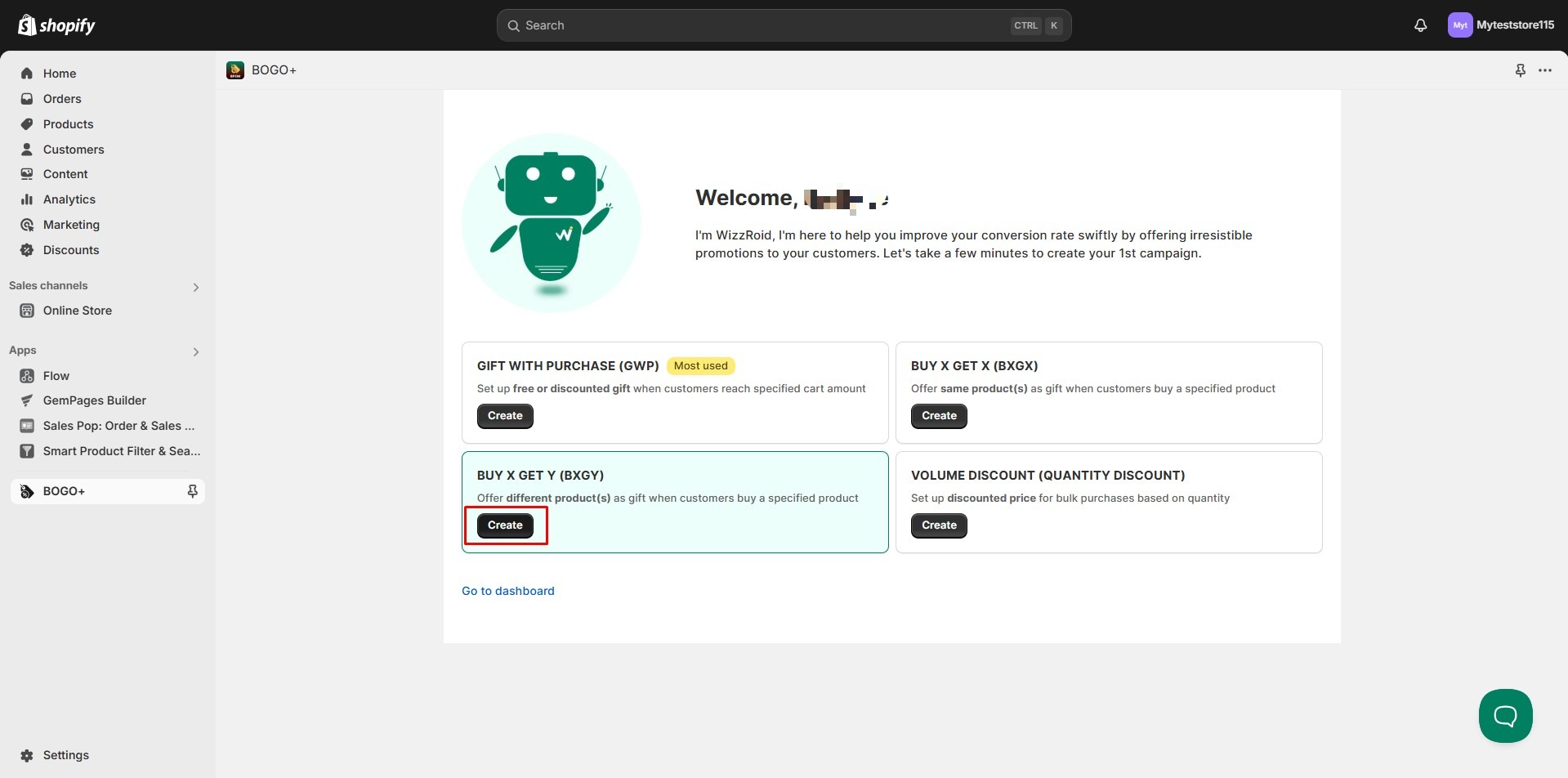Open the three-dots more actions menu
The height and width of the screenshot is (778, 1568).
click(1544, 70)
